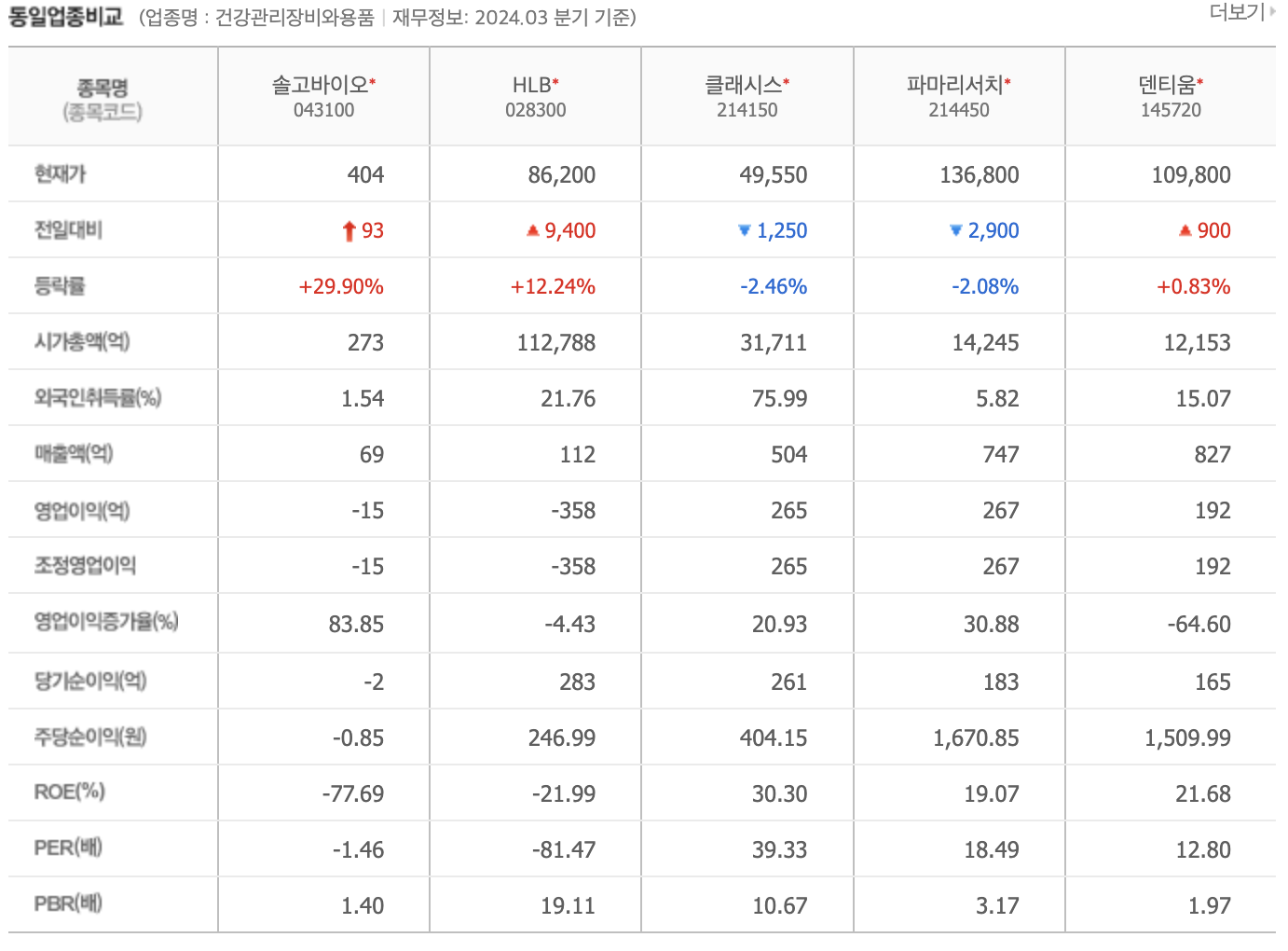
Task: Click the 영업이익(억) row label
Action: [x=82, y=510]
